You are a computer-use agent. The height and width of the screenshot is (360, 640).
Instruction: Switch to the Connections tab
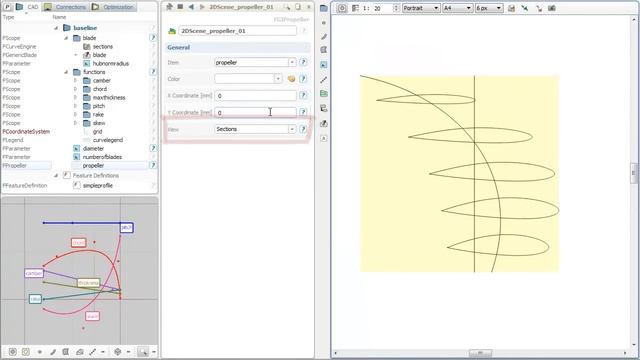pos(66,7)
